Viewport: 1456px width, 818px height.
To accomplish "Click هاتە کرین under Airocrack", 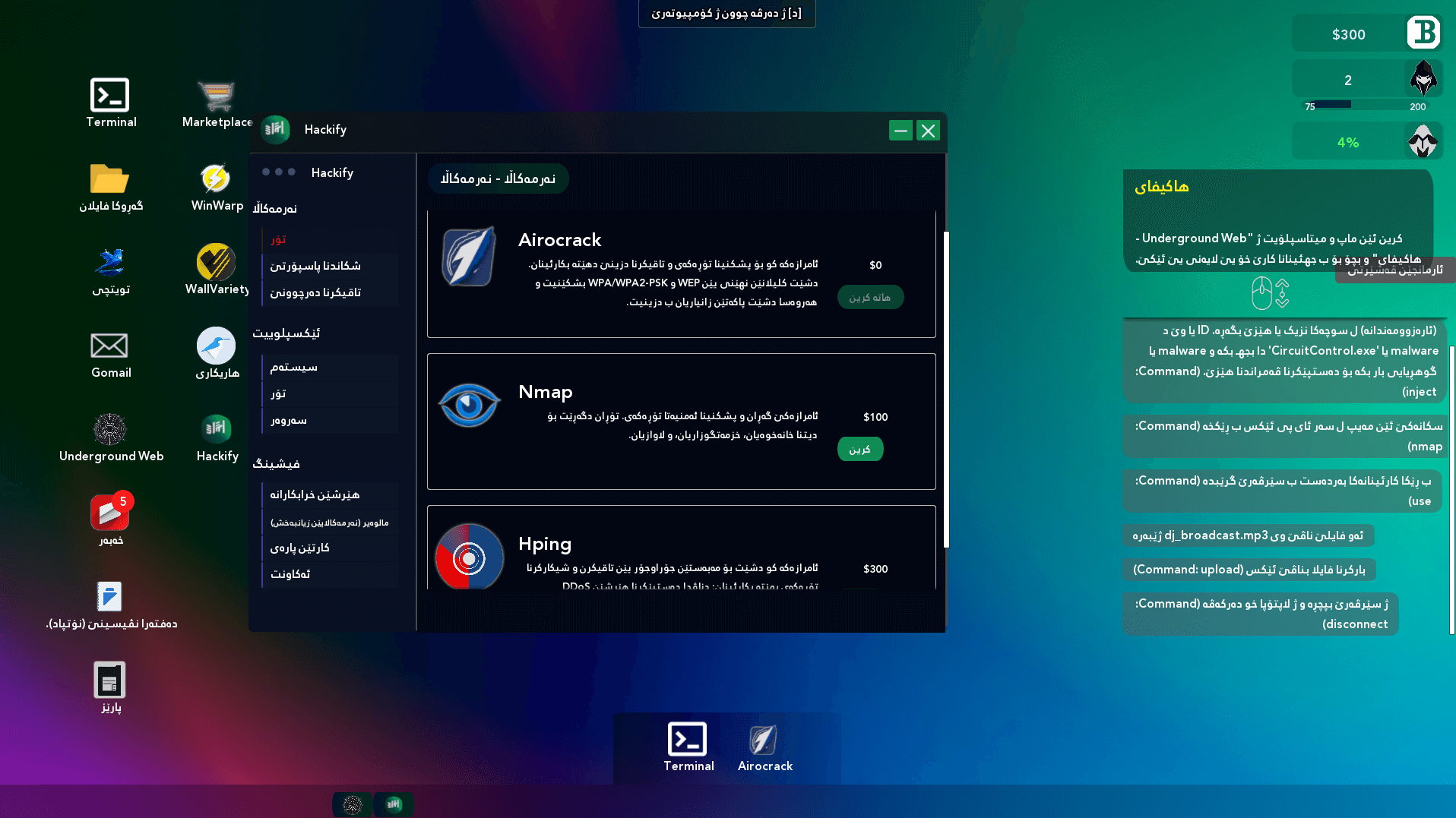I will coord(870,297).
